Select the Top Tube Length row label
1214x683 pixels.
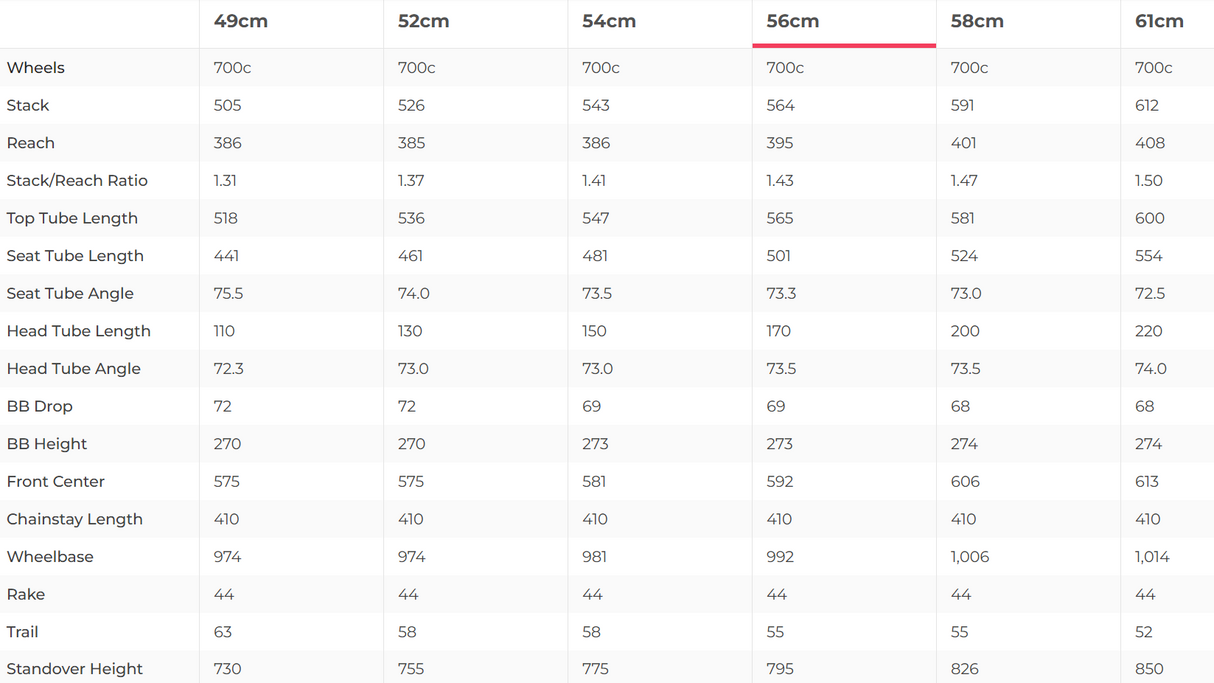click(72, 218)
